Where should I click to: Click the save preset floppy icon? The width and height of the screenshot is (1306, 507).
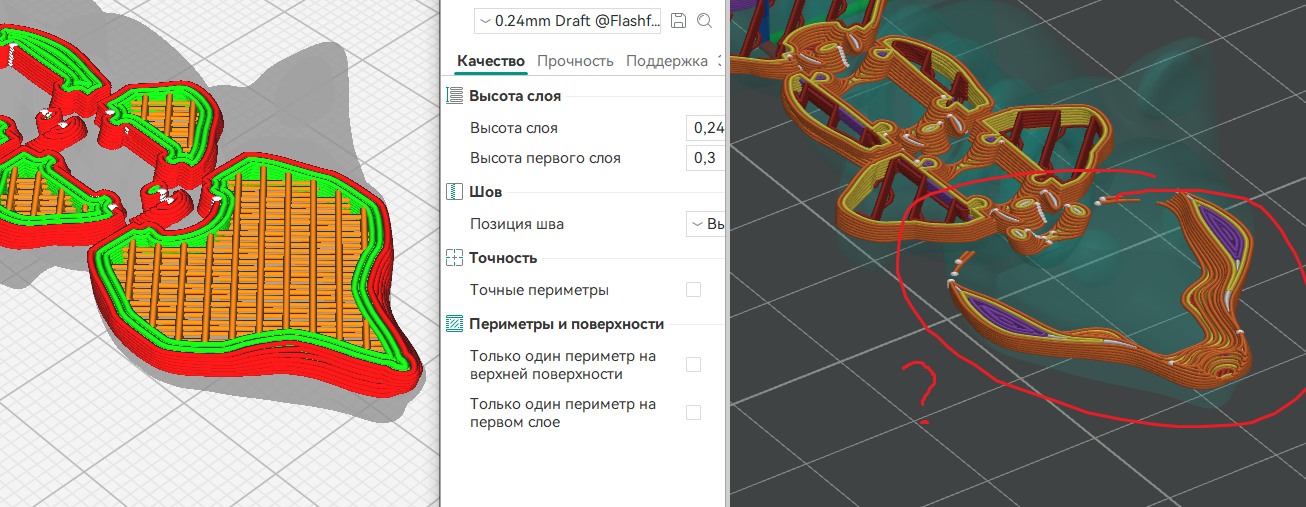pos(679,21)
